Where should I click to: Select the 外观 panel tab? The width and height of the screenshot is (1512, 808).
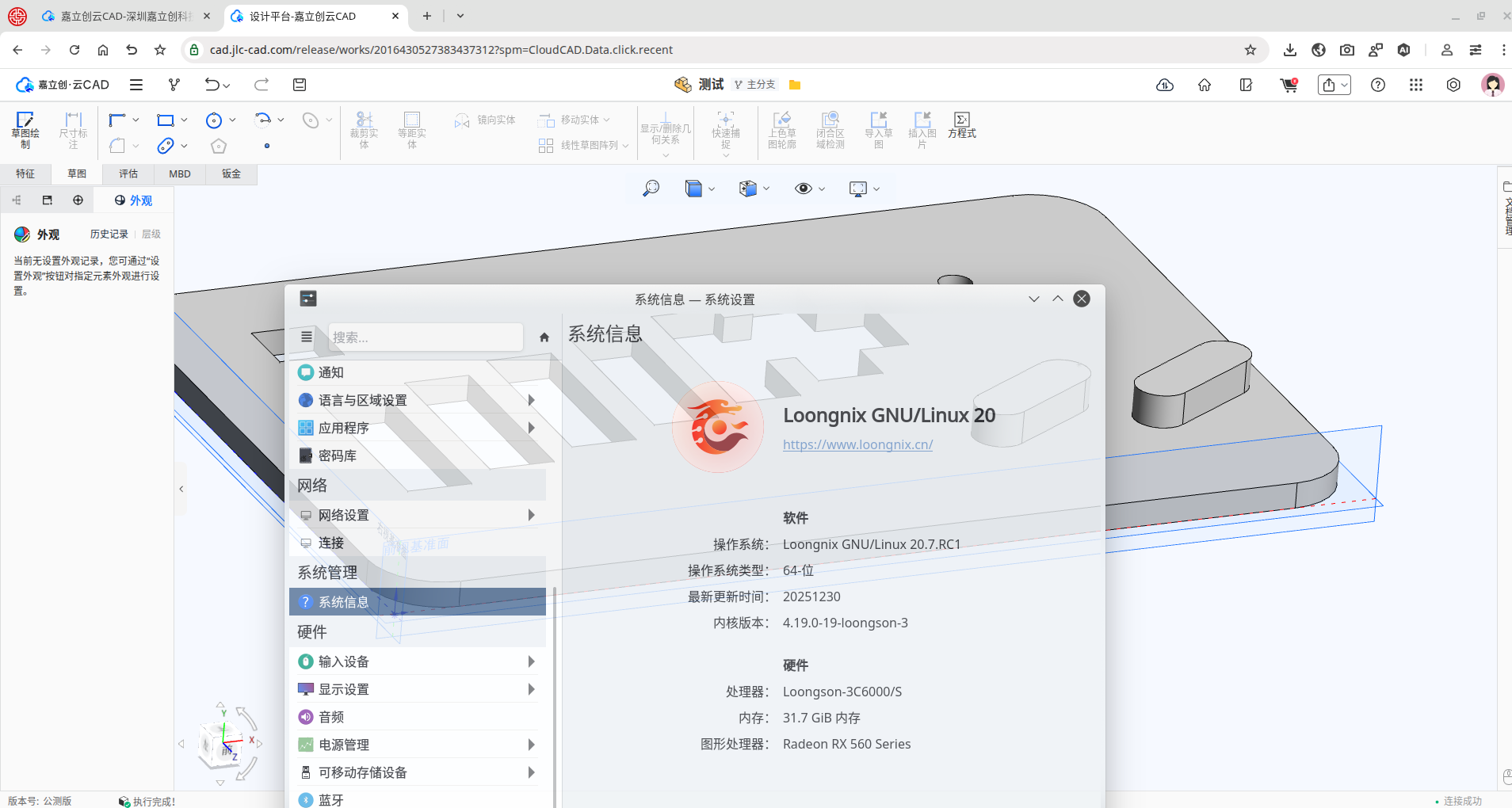click(x=133, y=200)
